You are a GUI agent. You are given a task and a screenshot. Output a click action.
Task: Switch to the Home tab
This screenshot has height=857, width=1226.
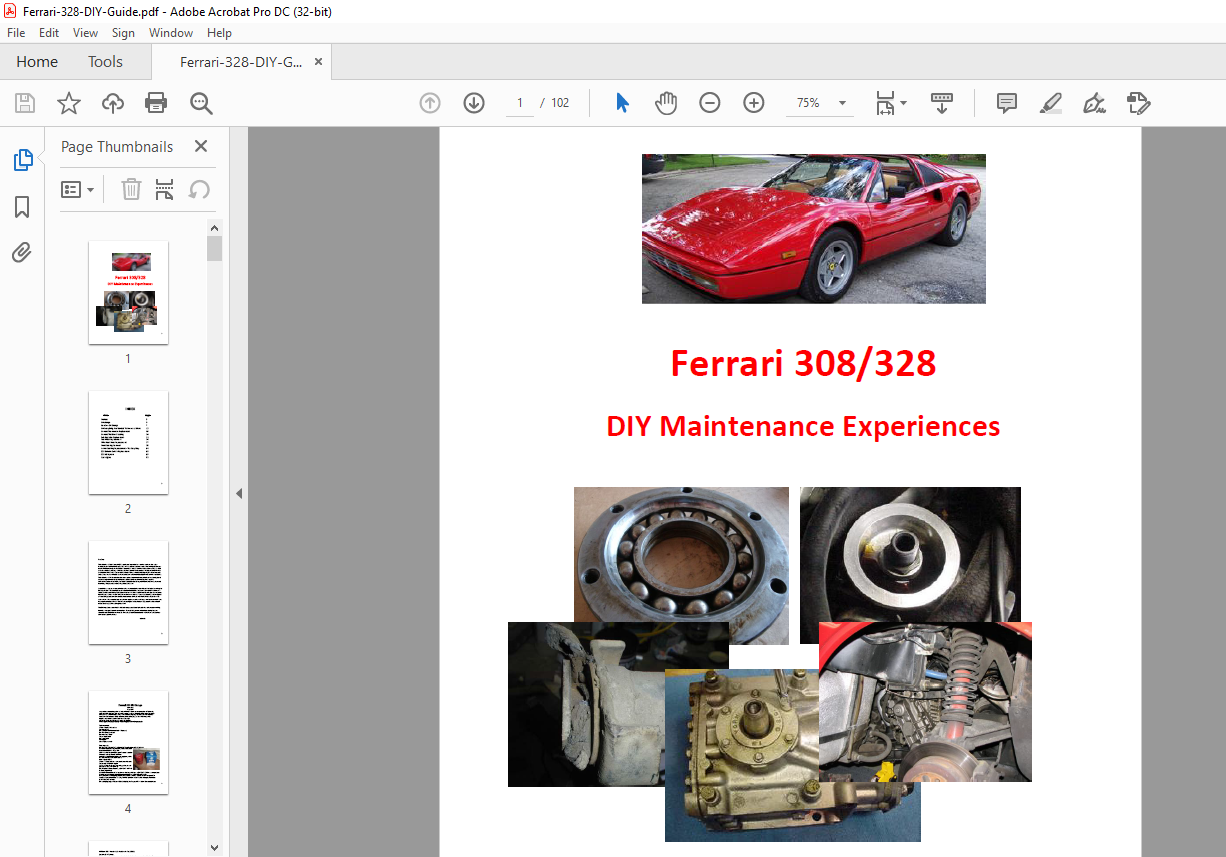click(x=37, y=62)
